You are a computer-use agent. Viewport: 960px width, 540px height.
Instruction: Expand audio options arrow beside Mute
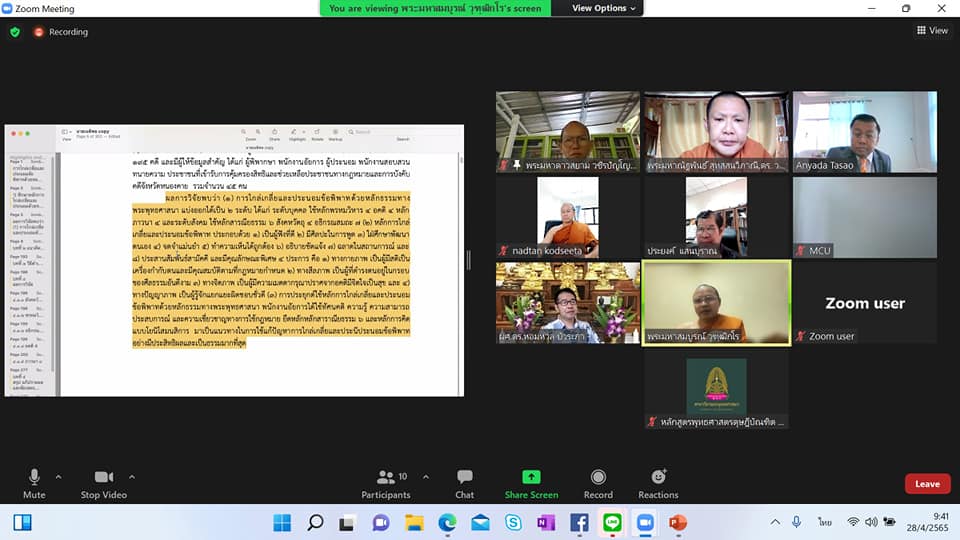(x=58, y=476)
